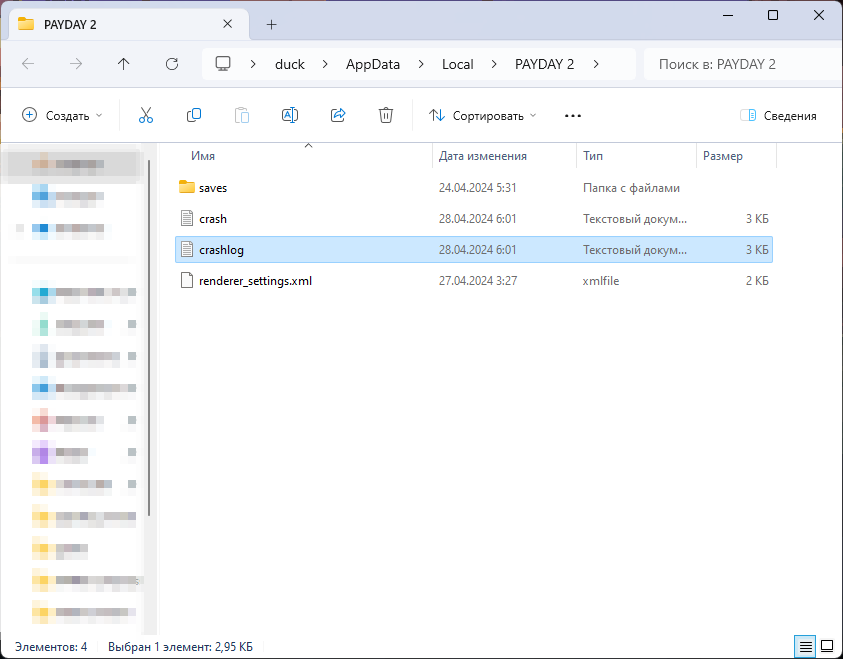This screenshot has width=843, height=659.
Task: Click xmlfile type cell
Action: tap(601, 281)
